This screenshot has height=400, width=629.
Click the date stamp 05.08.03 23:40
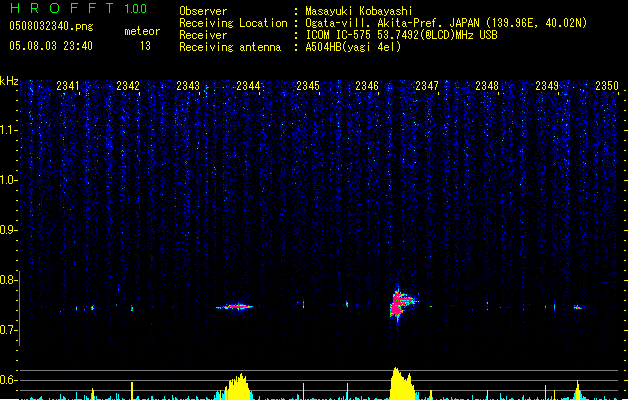point(51,46)
